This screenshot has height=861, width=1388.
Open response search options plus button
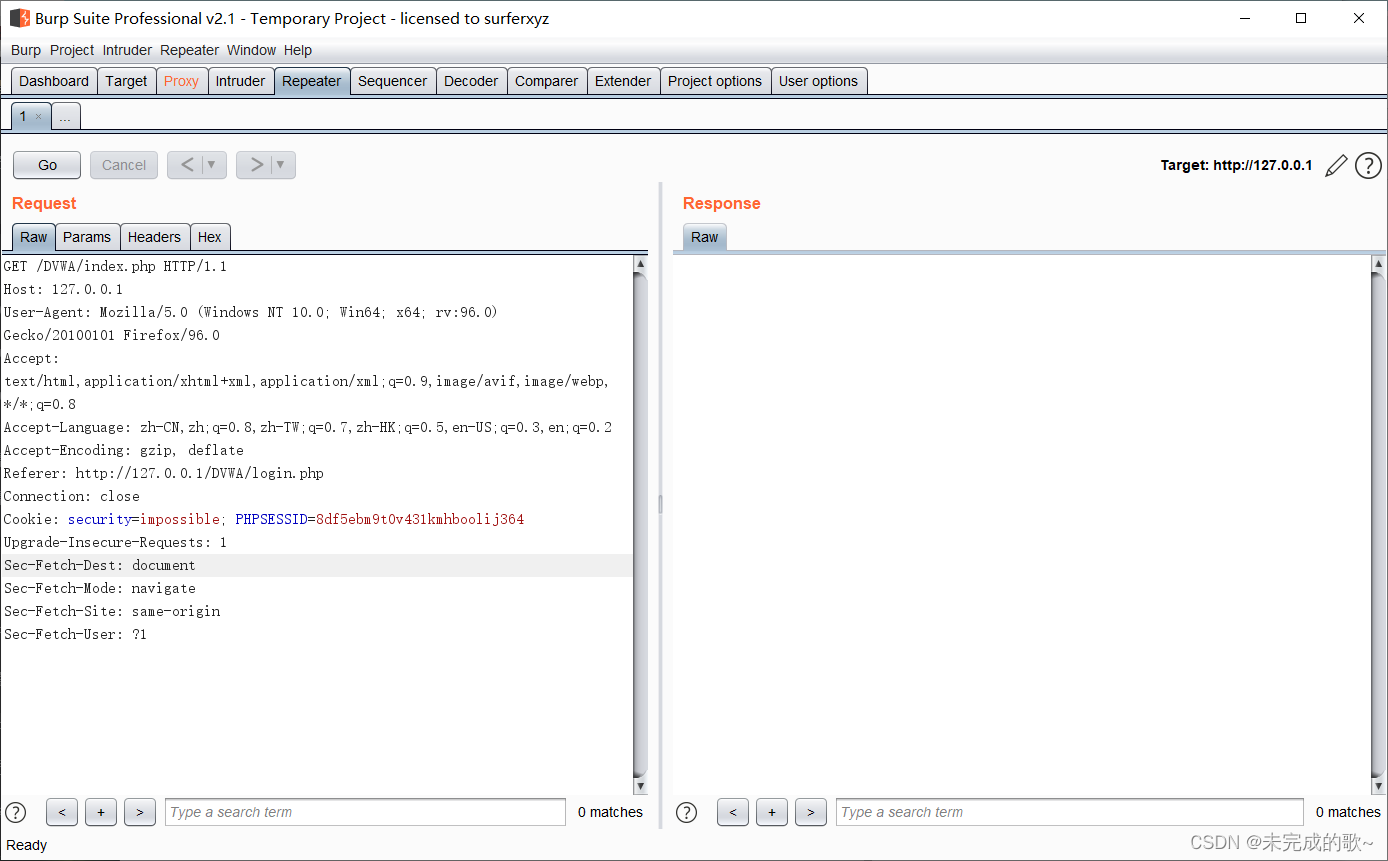pos(772,812)
